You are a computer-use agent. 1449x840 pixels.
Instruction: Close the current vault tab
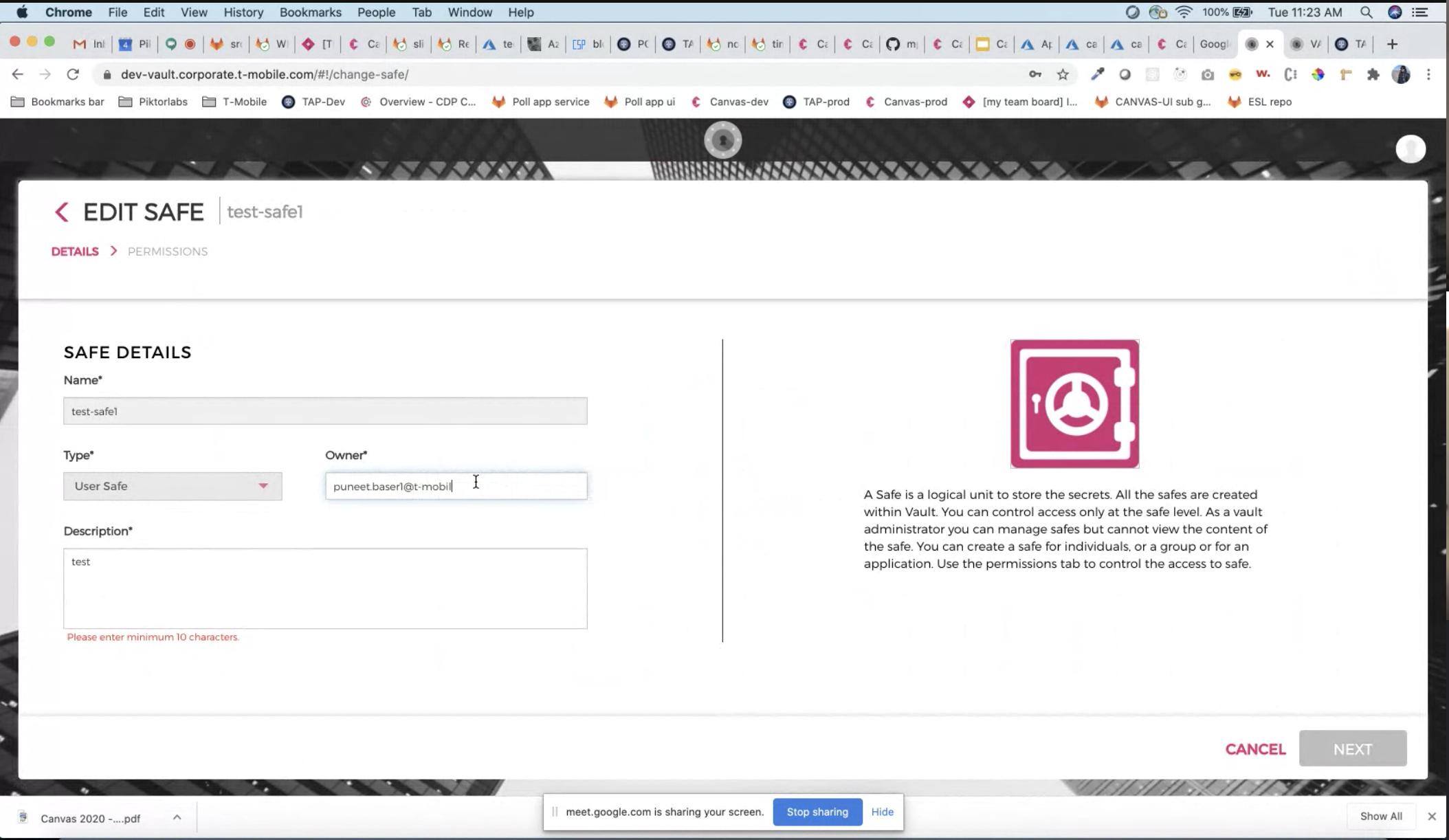pos(1270,44)
